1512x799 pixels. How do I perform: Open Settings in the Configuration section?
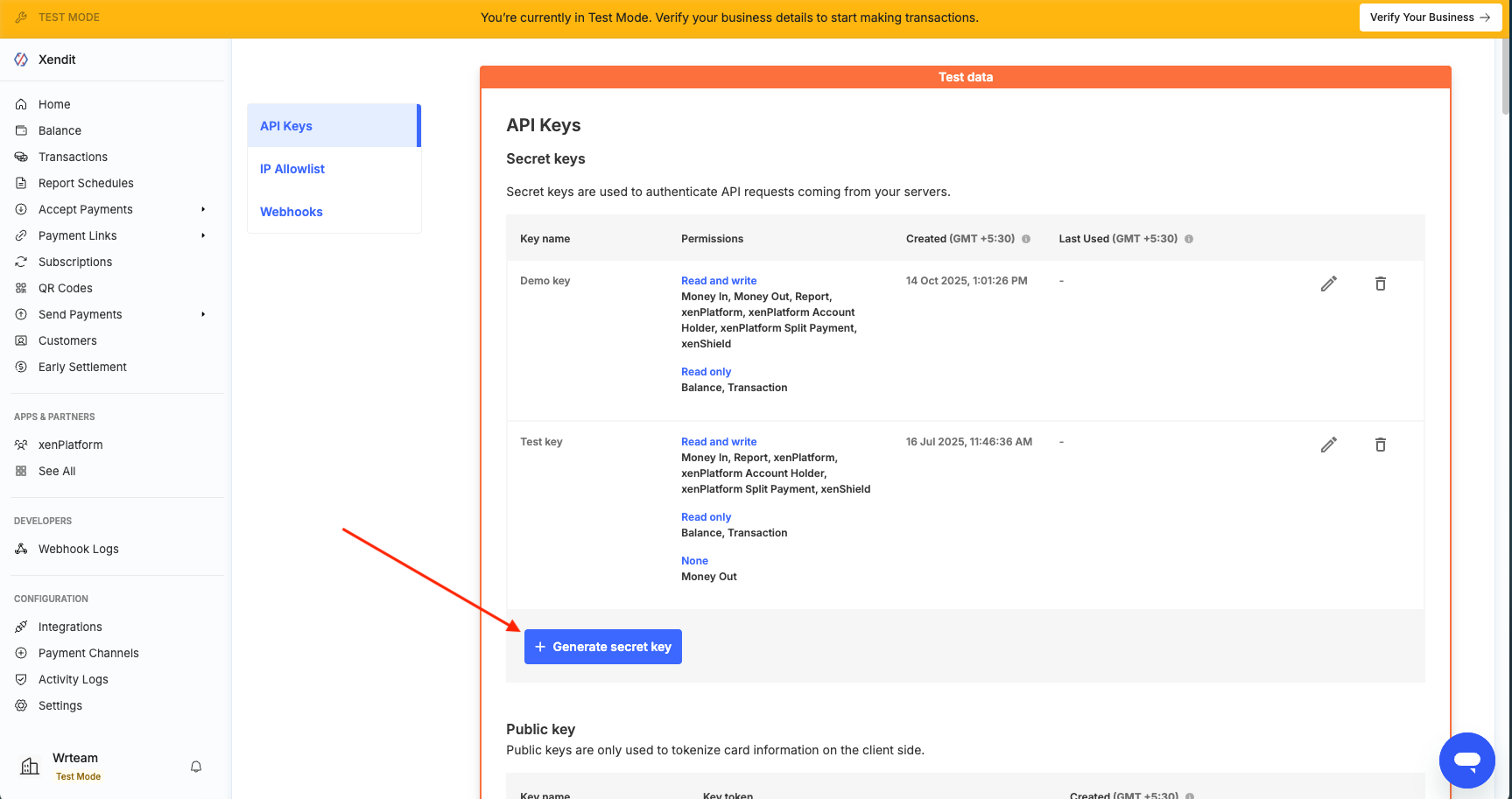click(x=60, y=705)
